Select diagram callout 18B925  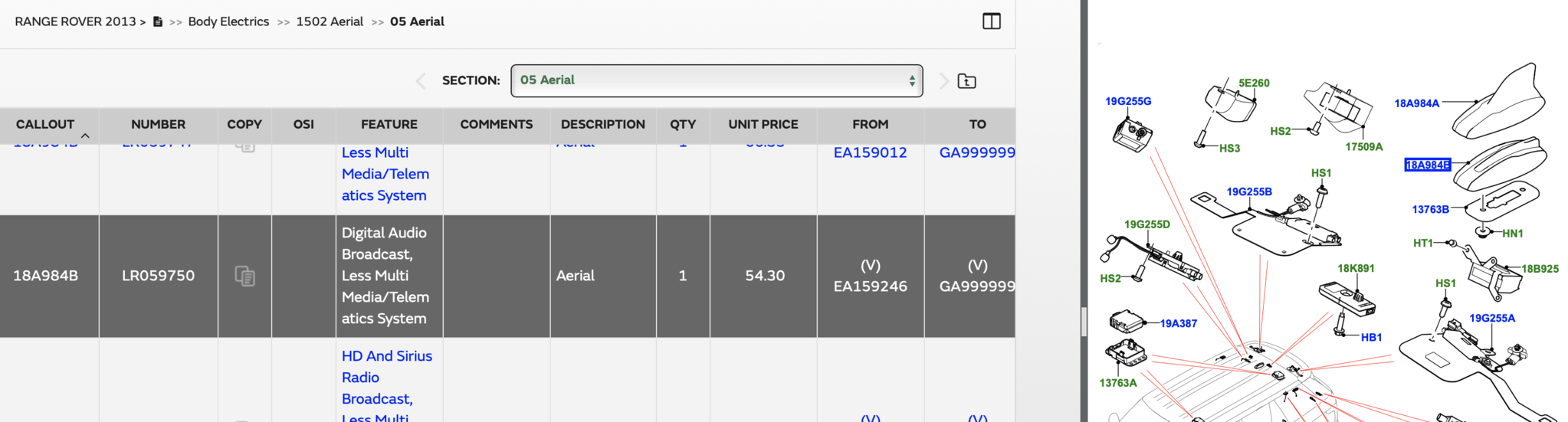tap(1540, 269)
